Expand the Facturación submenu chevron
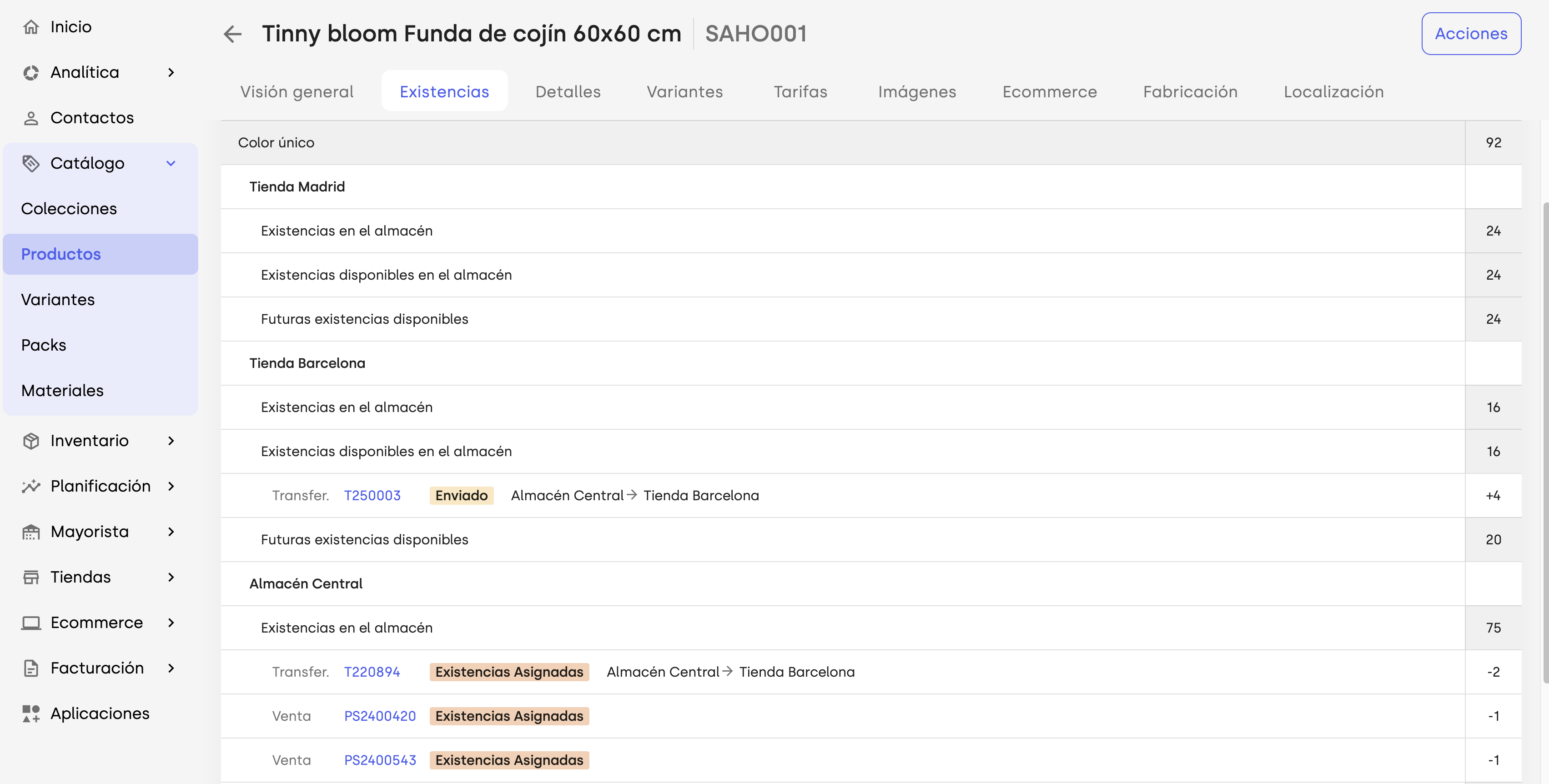This screenshot has height=784, width=1549. (x=171, y=668)
